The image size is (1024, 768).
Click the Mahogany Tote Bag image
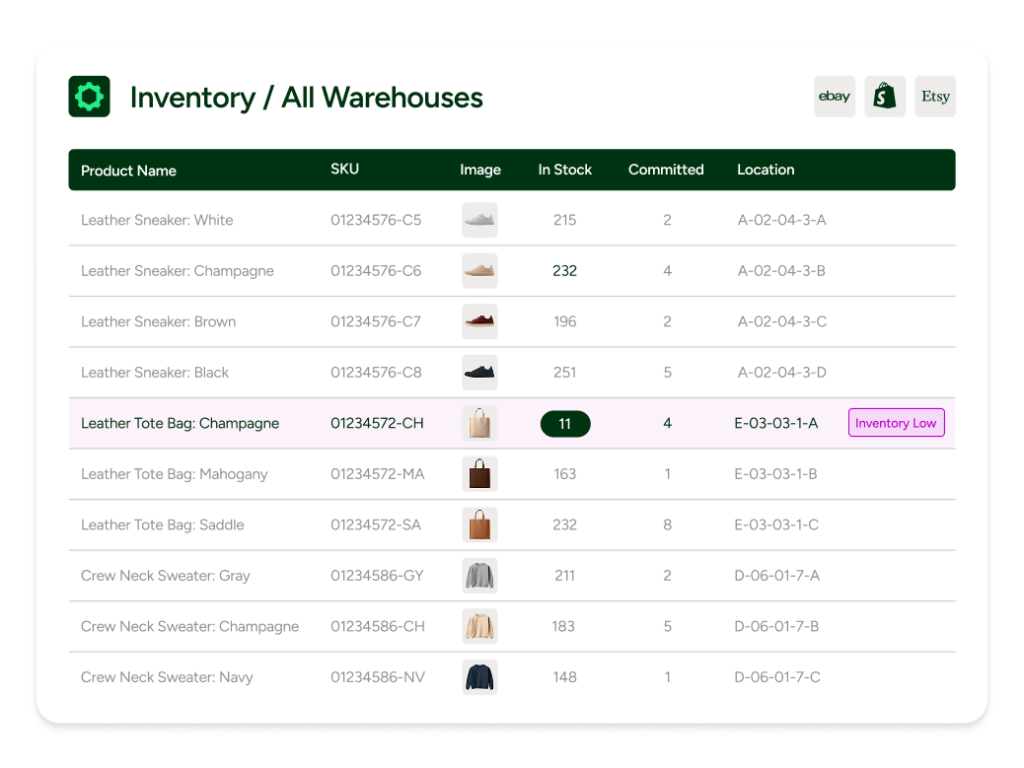[x=480, y=474]
